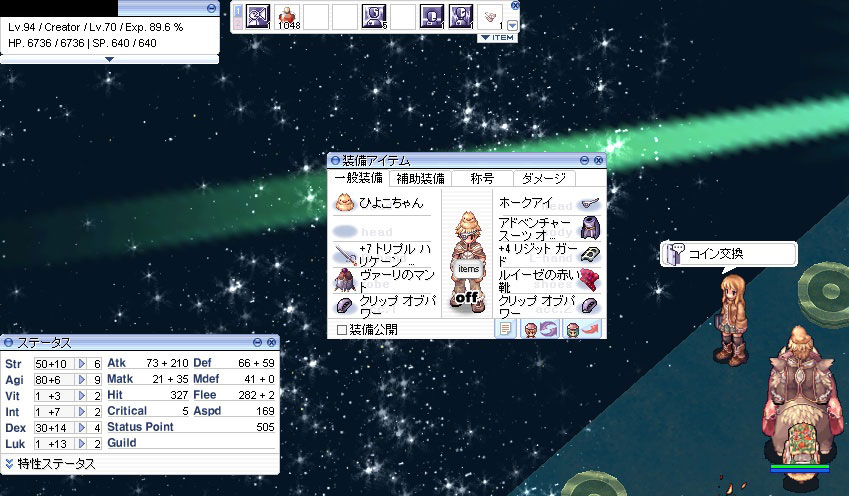Use the red potion stack labeled 1048

click(x=288, y=16)
